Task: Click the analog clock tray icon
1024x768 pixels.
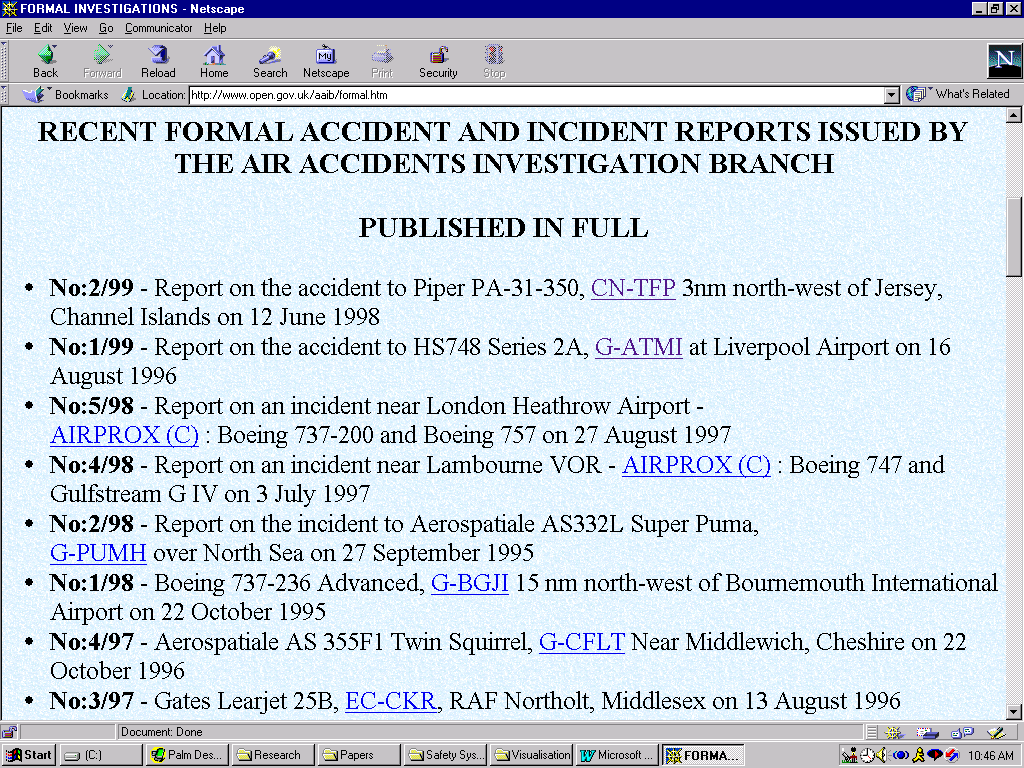Action: click(867, 756)
